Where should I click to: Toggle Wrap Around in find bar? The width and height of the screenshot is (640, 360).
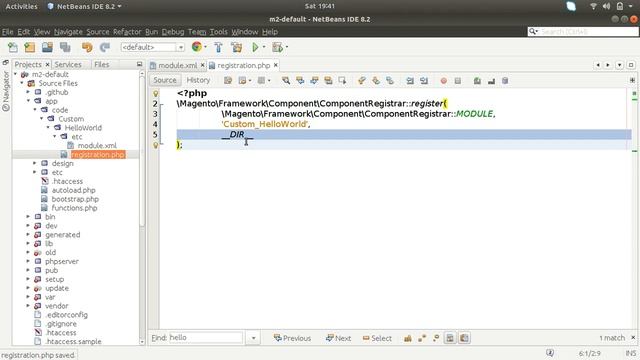464,338
